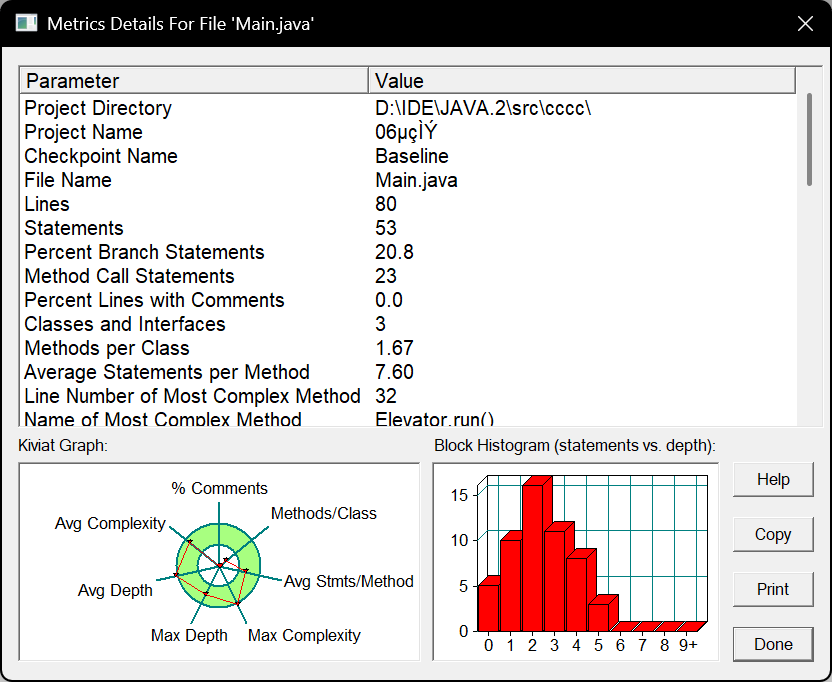This screenshot has height=682, width=832.
Task: Select the Project Name row
Action: (x=408, y=132)
